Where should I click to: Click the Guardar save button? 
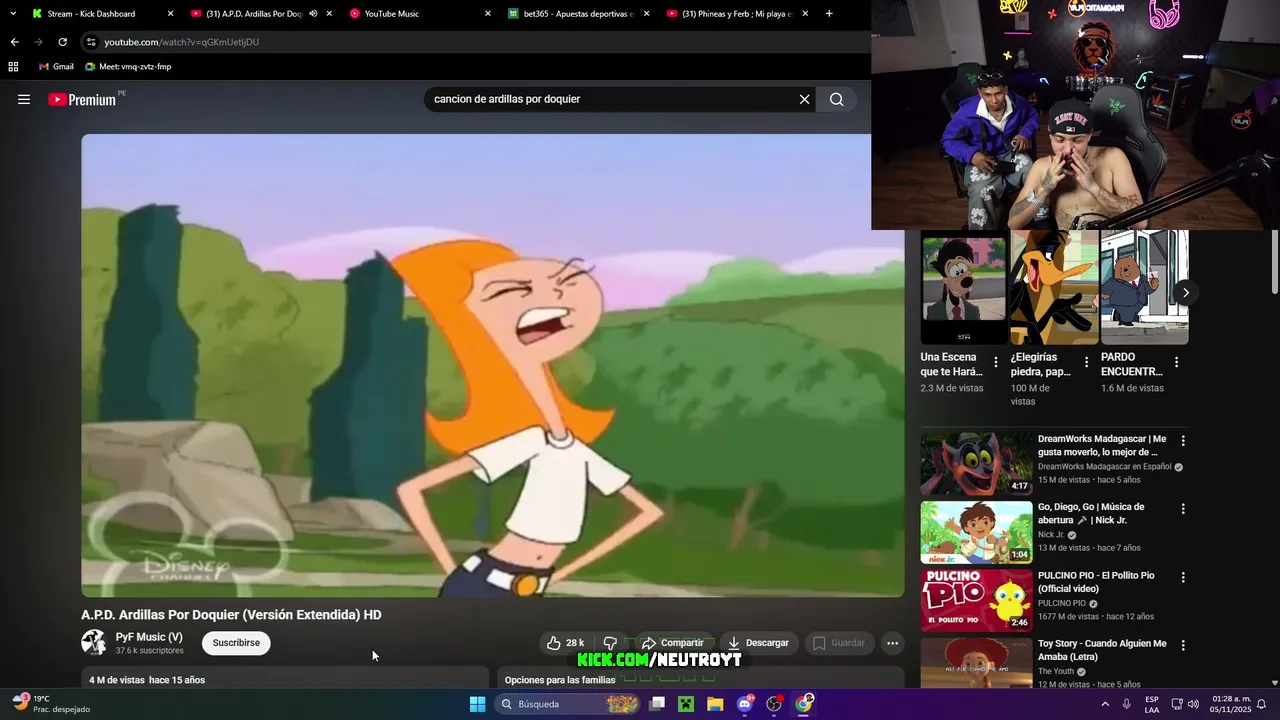coord(838,643)
